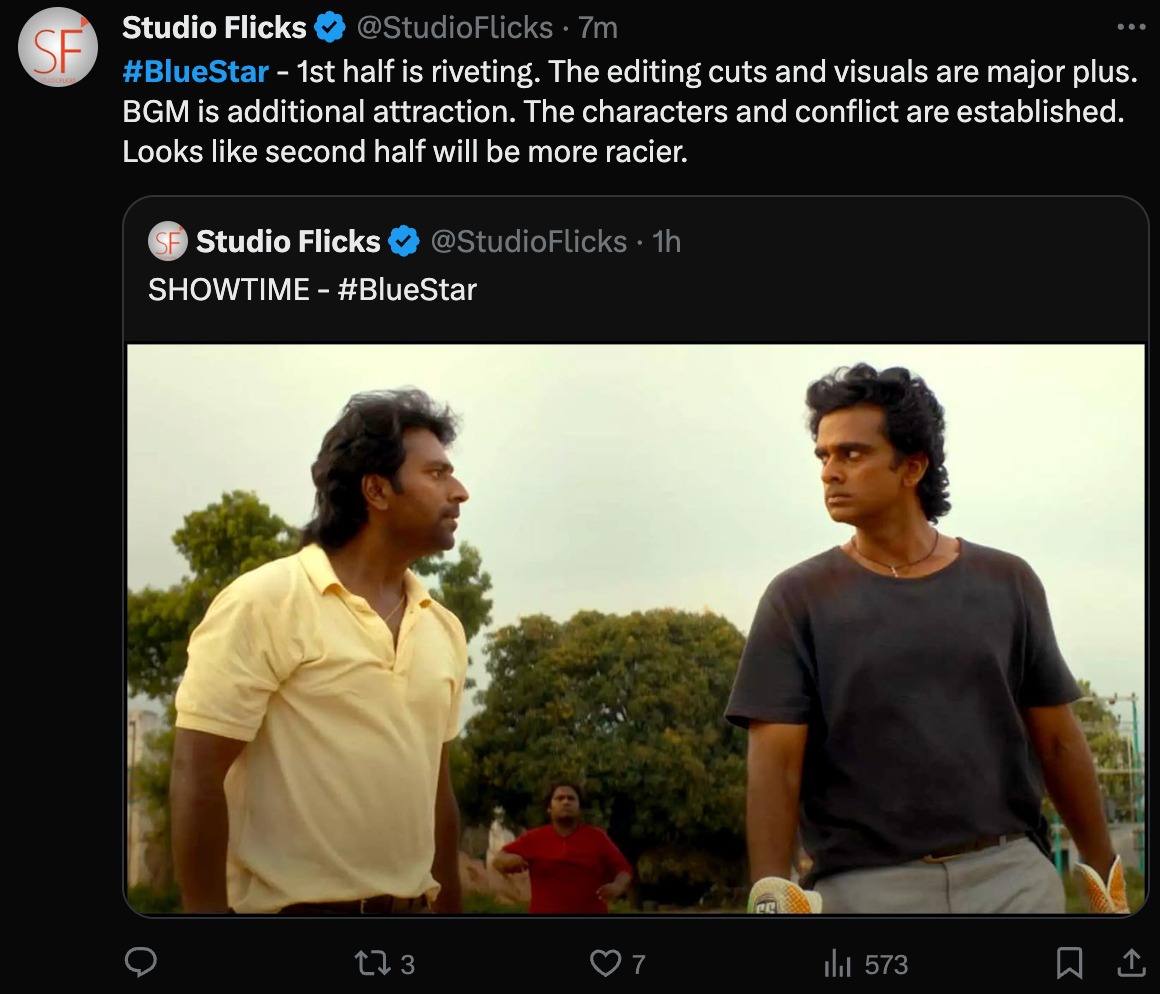Image resolution: width=1160 pixels, height=994 pixels.
Task: Open the quoted tweet's "SHOWTIME - #BlueStar" text
Action: point(312,289)
